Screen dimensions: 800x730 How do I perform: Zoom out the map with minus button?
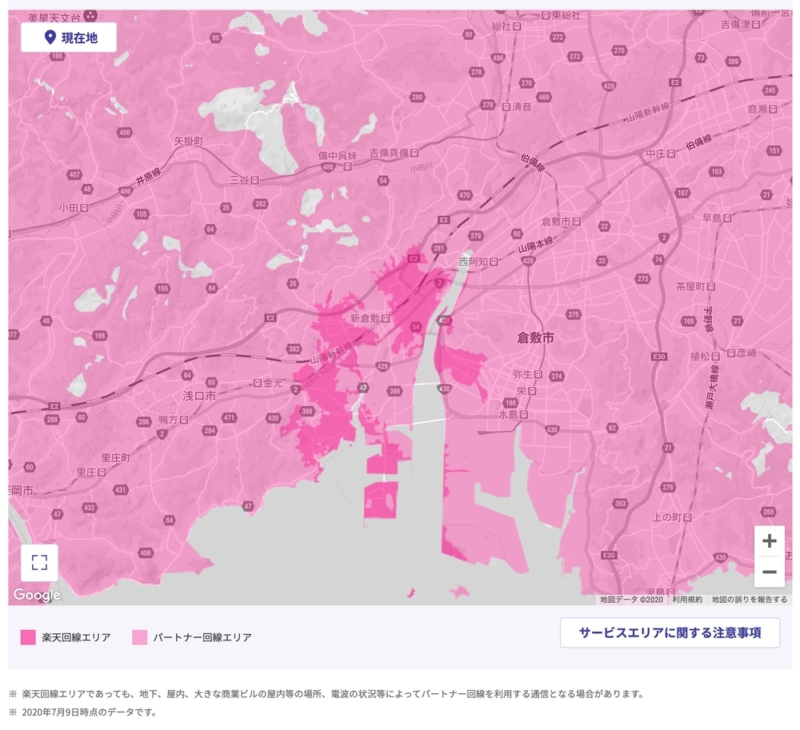(x=769, y=571)
